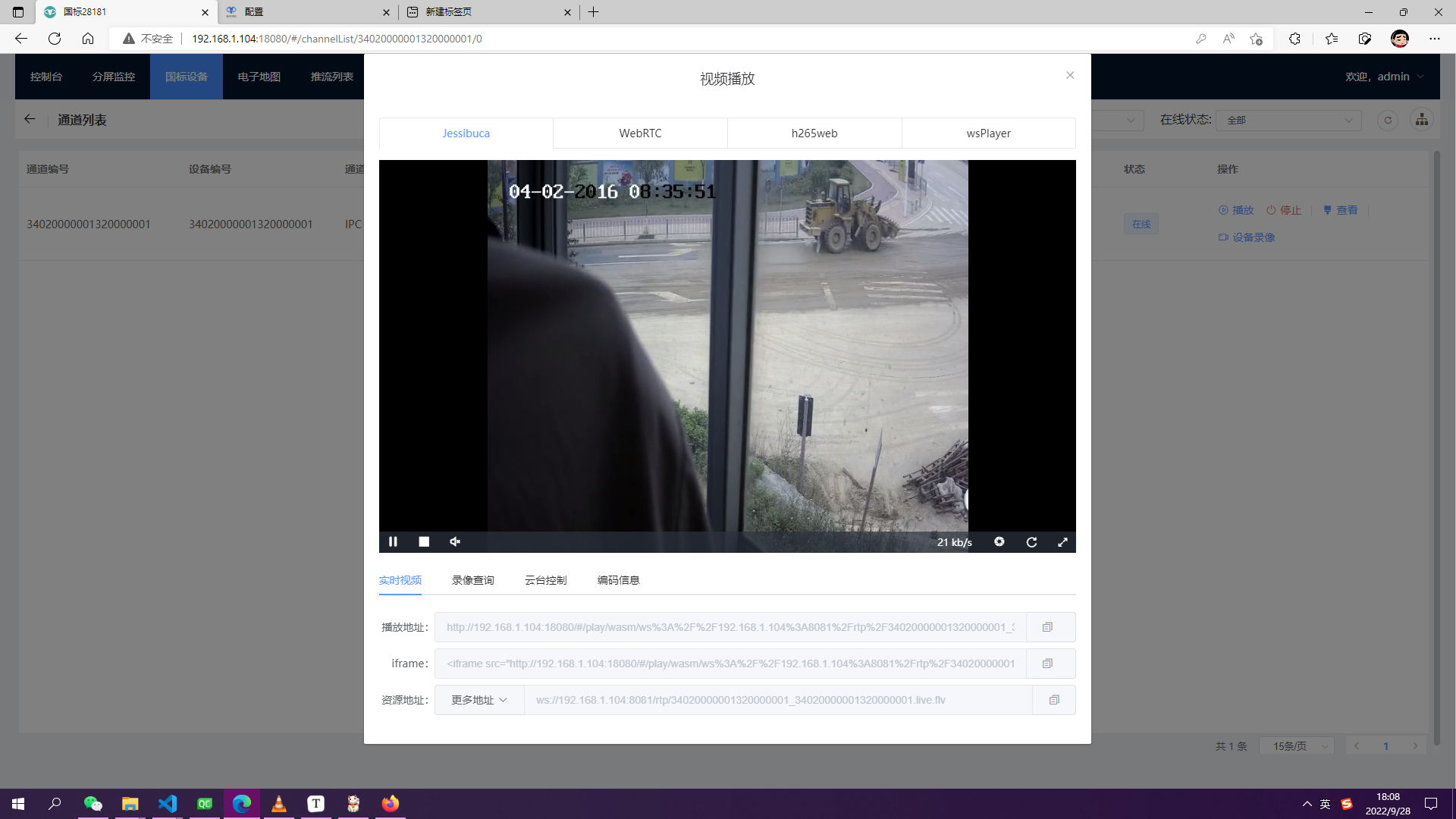Toggle the player mute speaker icon
Image resolution: width=1456 pixels, height=819 pixels.
(455, 541)
